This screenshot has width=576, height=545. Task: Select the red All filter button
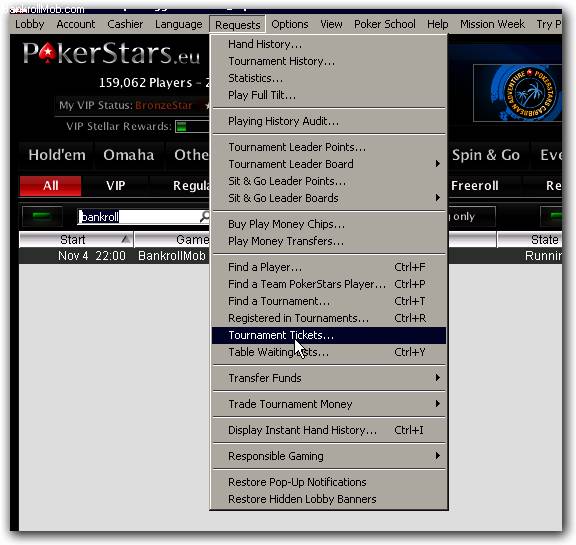[x=51, y=185]
